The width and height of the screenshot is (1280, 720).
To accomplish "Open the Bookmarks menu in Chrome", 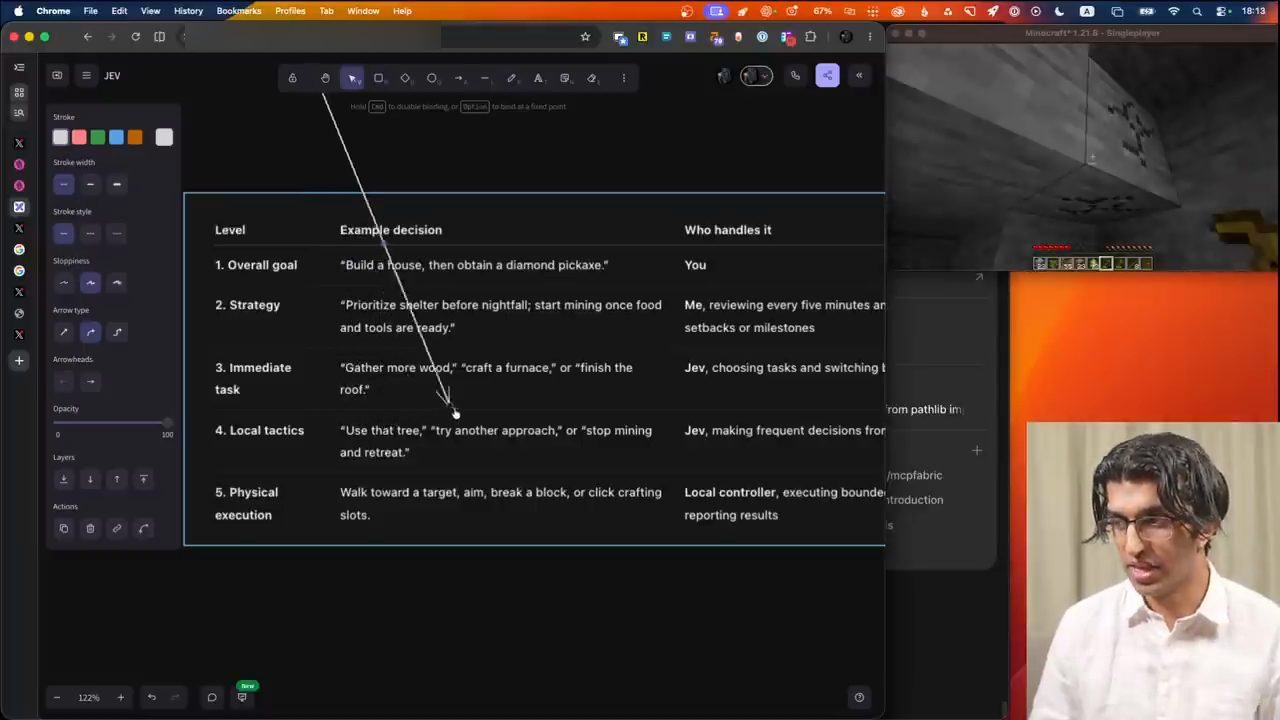I will (x=239, y=11).
